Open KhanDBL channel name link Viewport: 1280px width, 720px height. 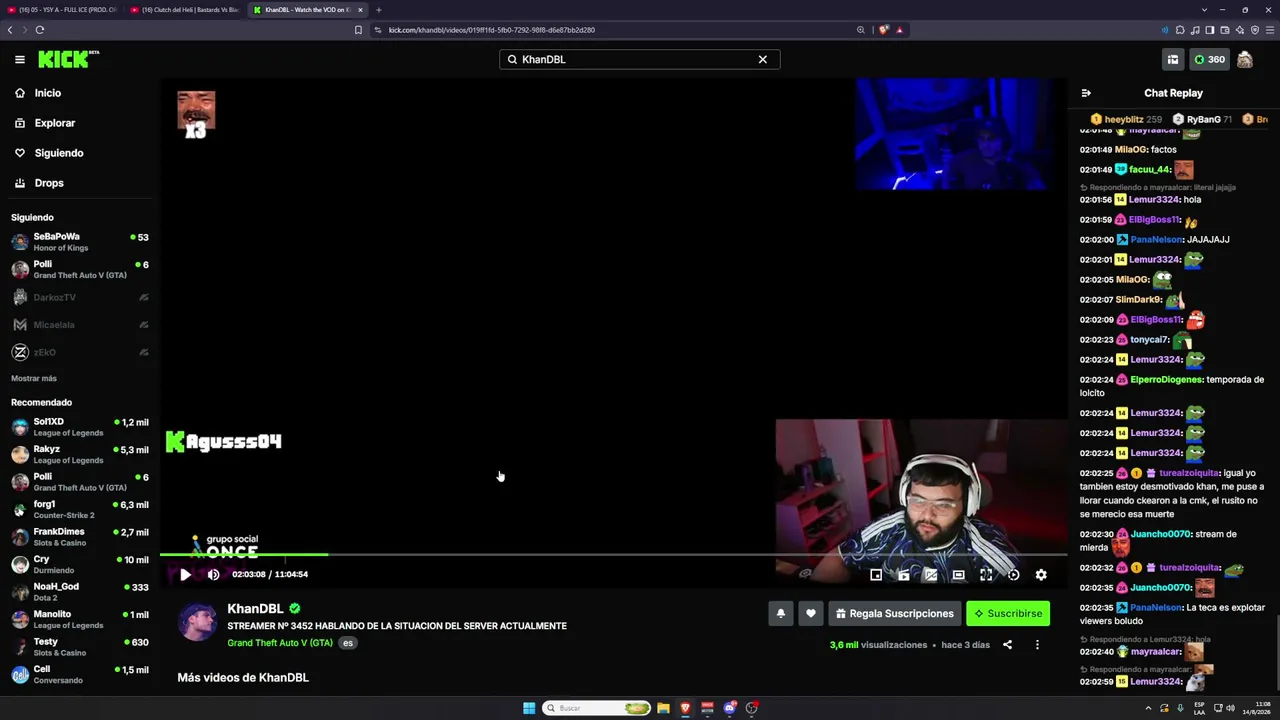255,608
